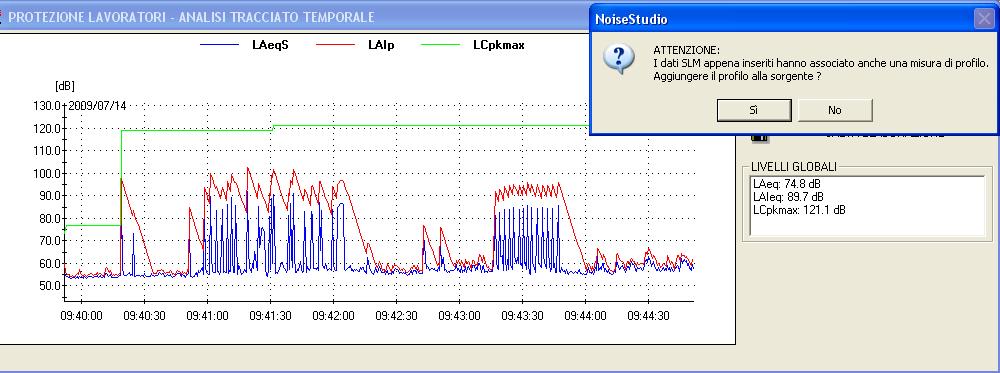1000x373 pixels.
Task: Click the question mark dialog icon
Action: point(619,60)
